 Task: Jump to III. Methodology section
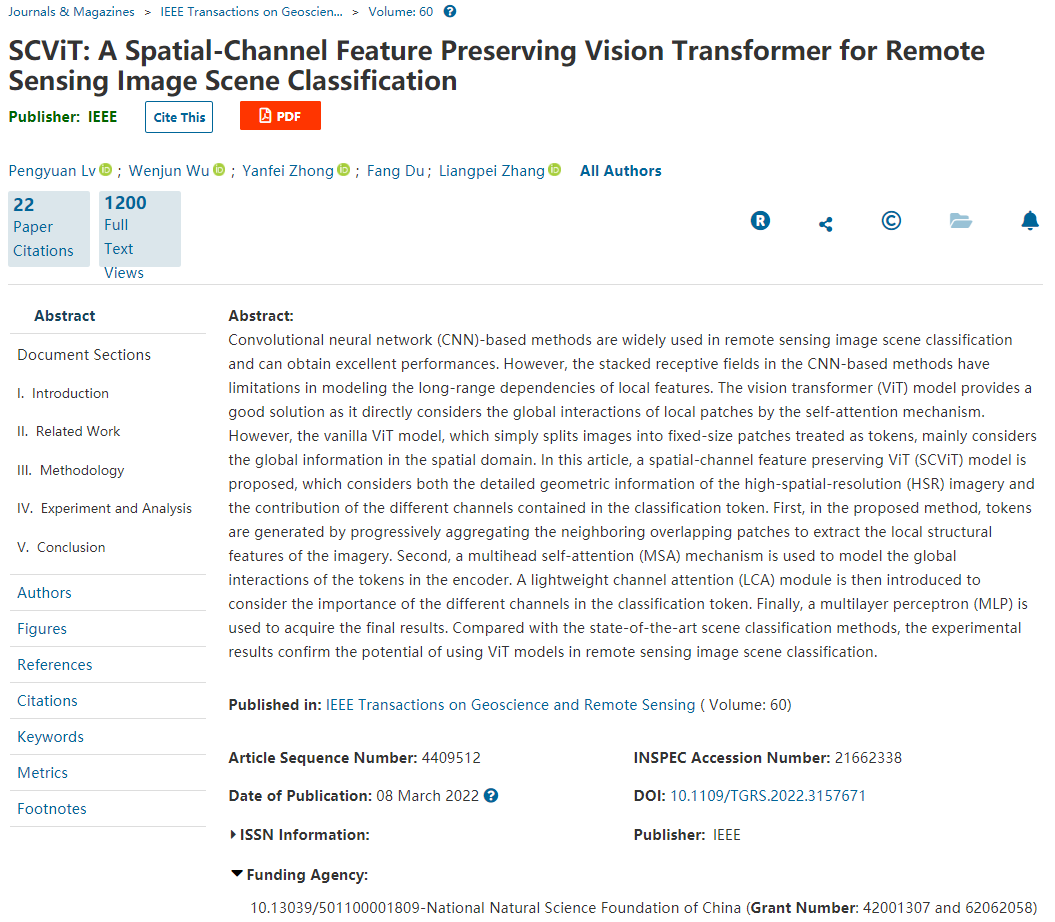pyautogui.click(x=70, y=470)
